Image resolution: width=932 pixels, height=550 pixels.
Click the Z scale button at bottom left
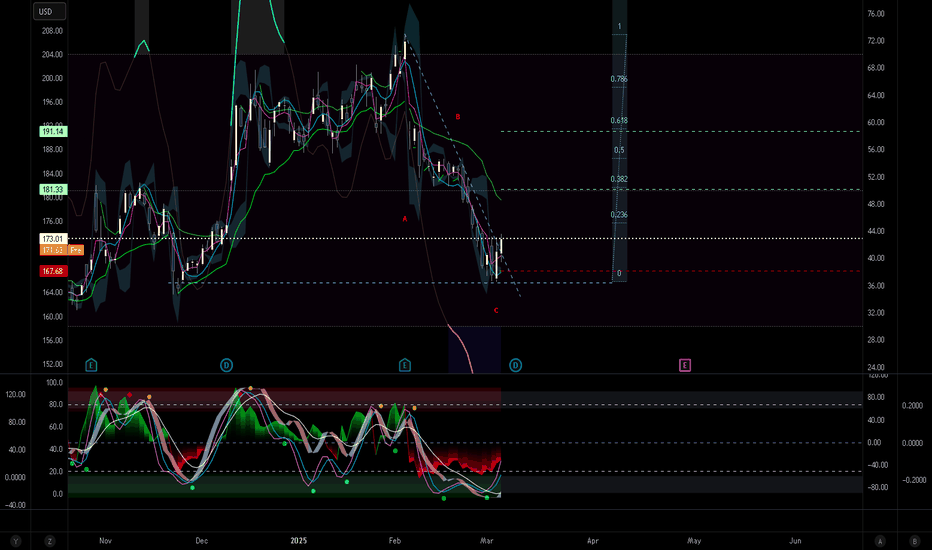pos(50,541)
